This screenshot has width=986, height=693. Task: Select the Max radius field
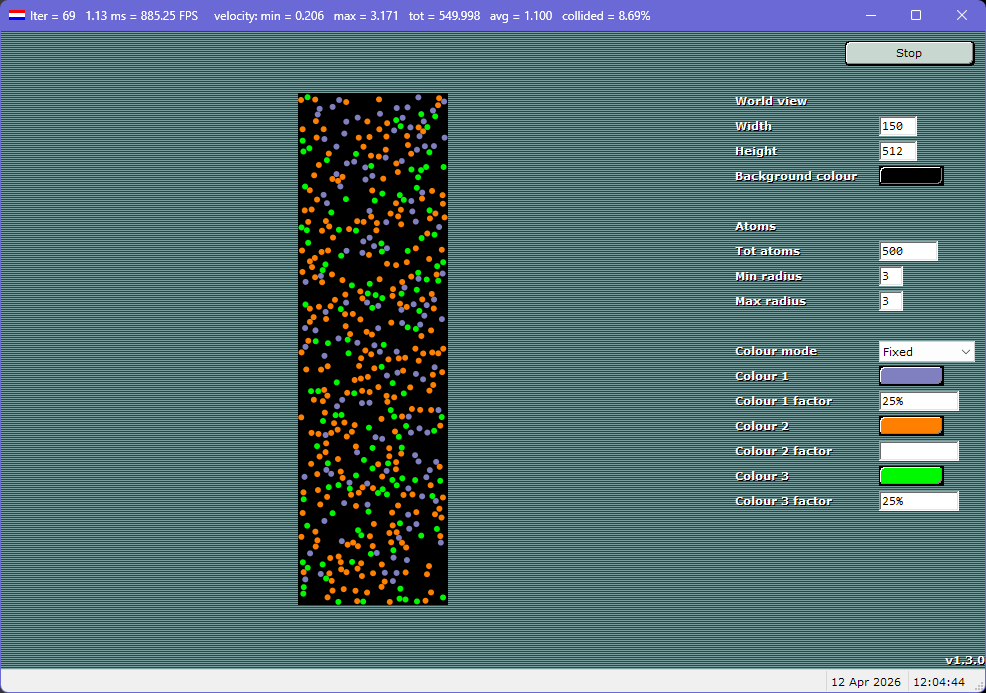[891, 301]
